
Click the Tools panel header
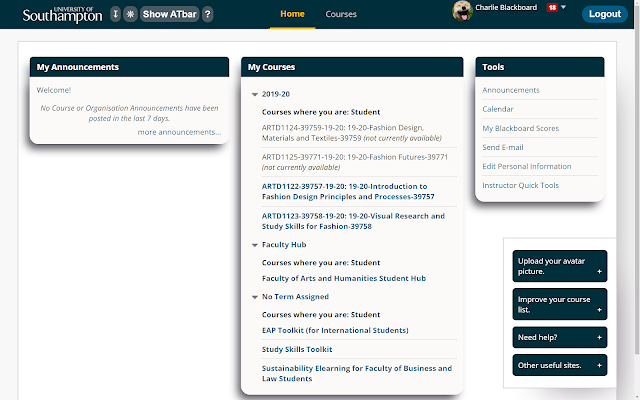pyautogui.click(x=540, y=67)
